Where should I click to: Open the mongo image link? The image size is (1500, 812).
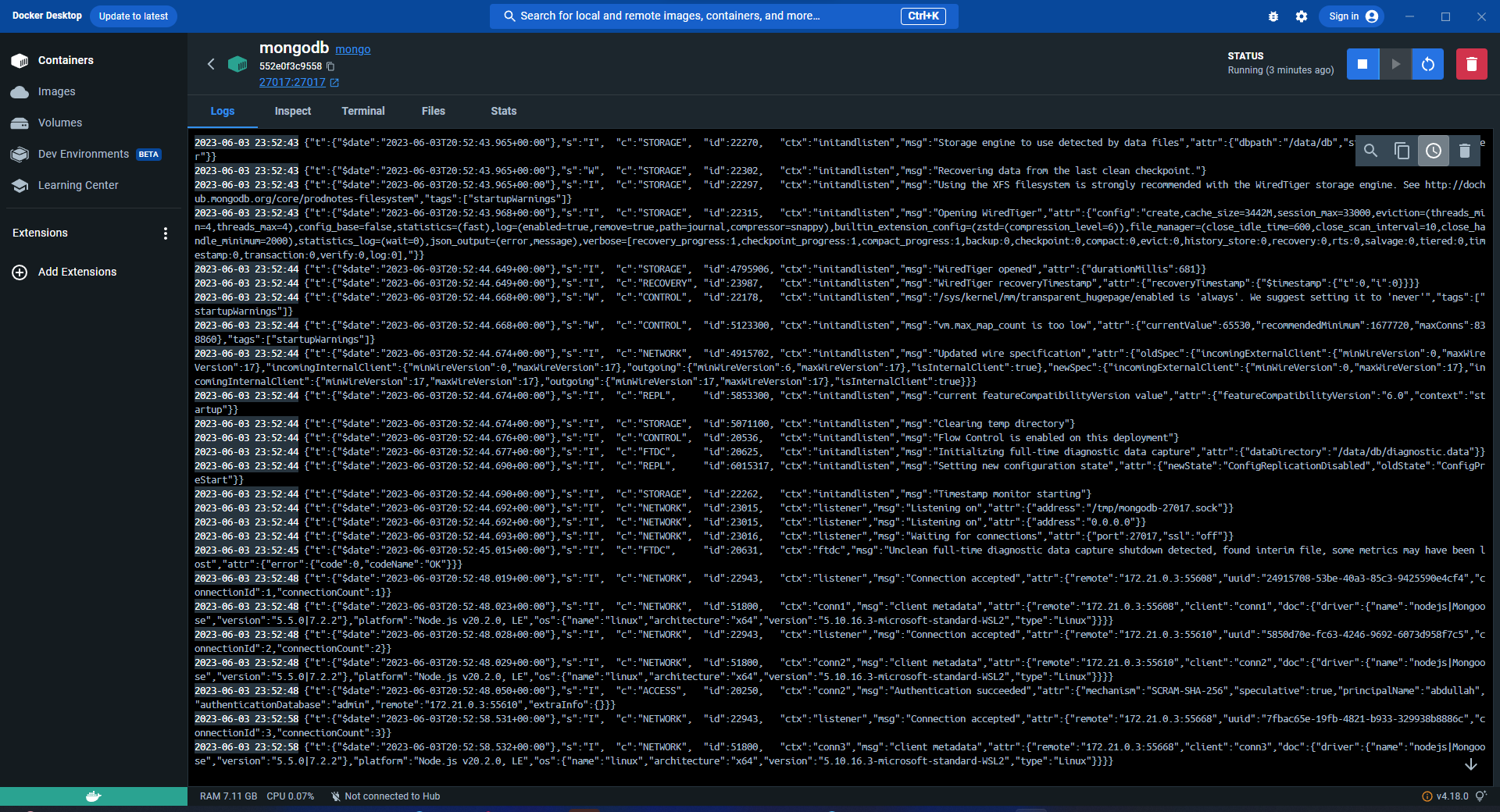(x=353, y=49)
